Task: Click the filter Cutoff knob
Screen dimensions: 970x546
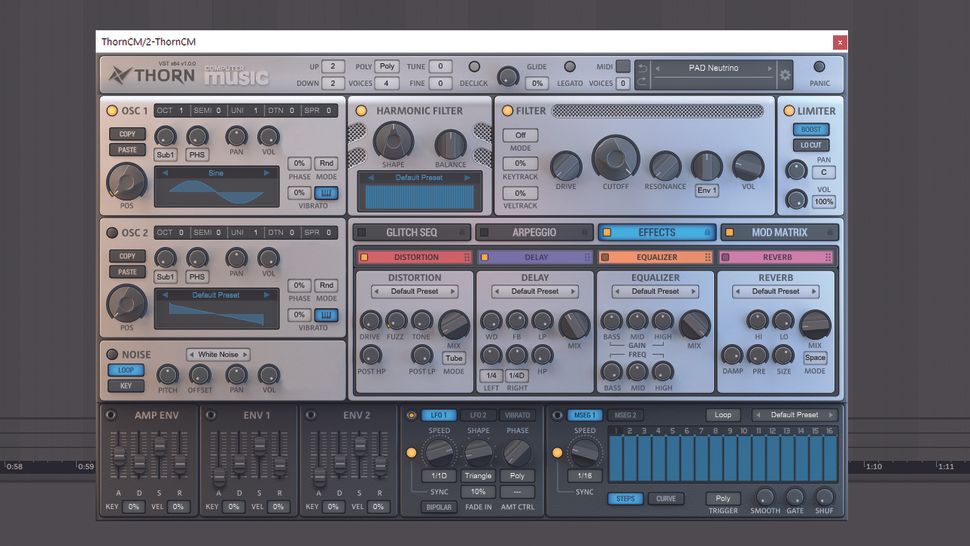Action: point(615,158)
